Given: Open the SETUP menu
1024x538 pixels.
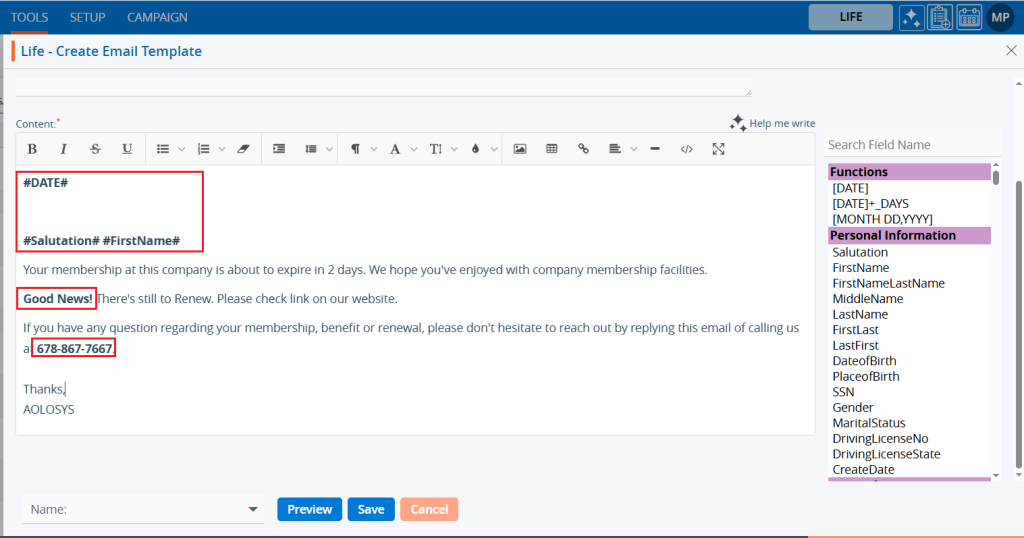Looking at the screenshot, I should [x=88, y=17].
